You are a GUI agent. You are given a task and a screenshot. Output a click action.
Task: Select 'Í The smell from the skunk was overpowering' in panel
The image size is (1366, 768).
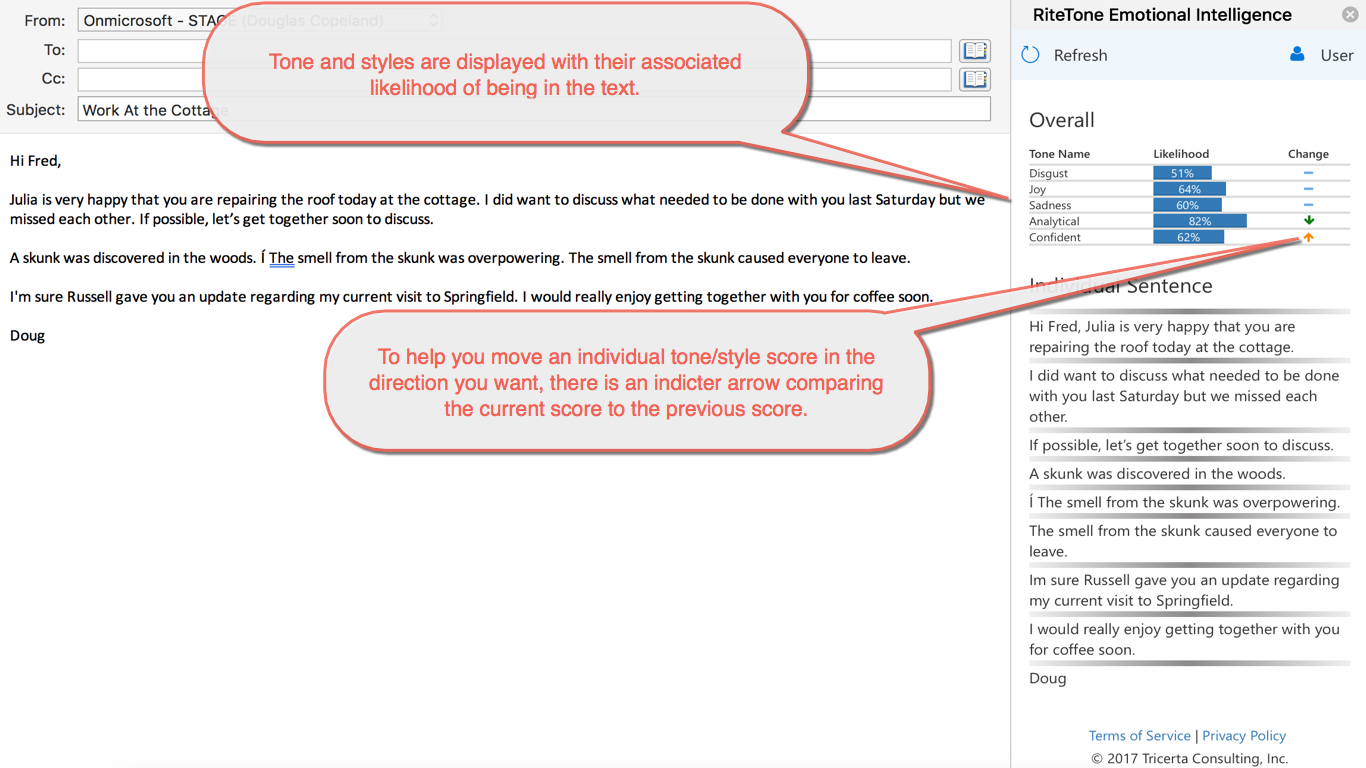click(x=1184, y=502)
